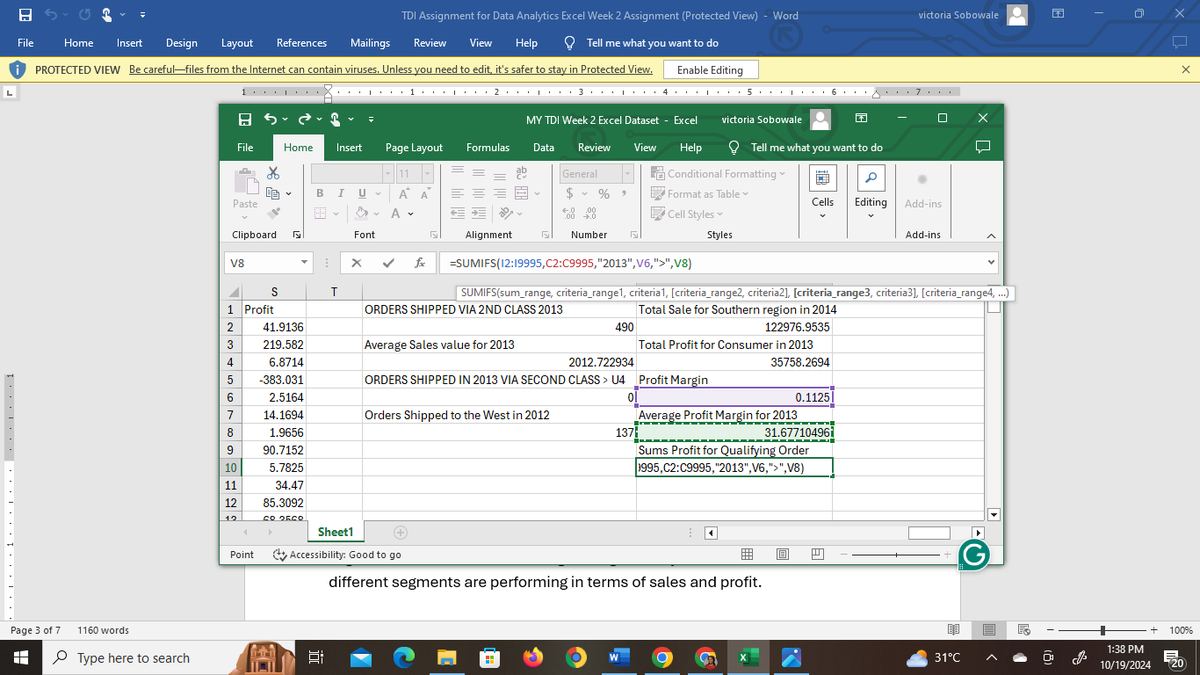Click Word's zoom slider handle

1101,631
